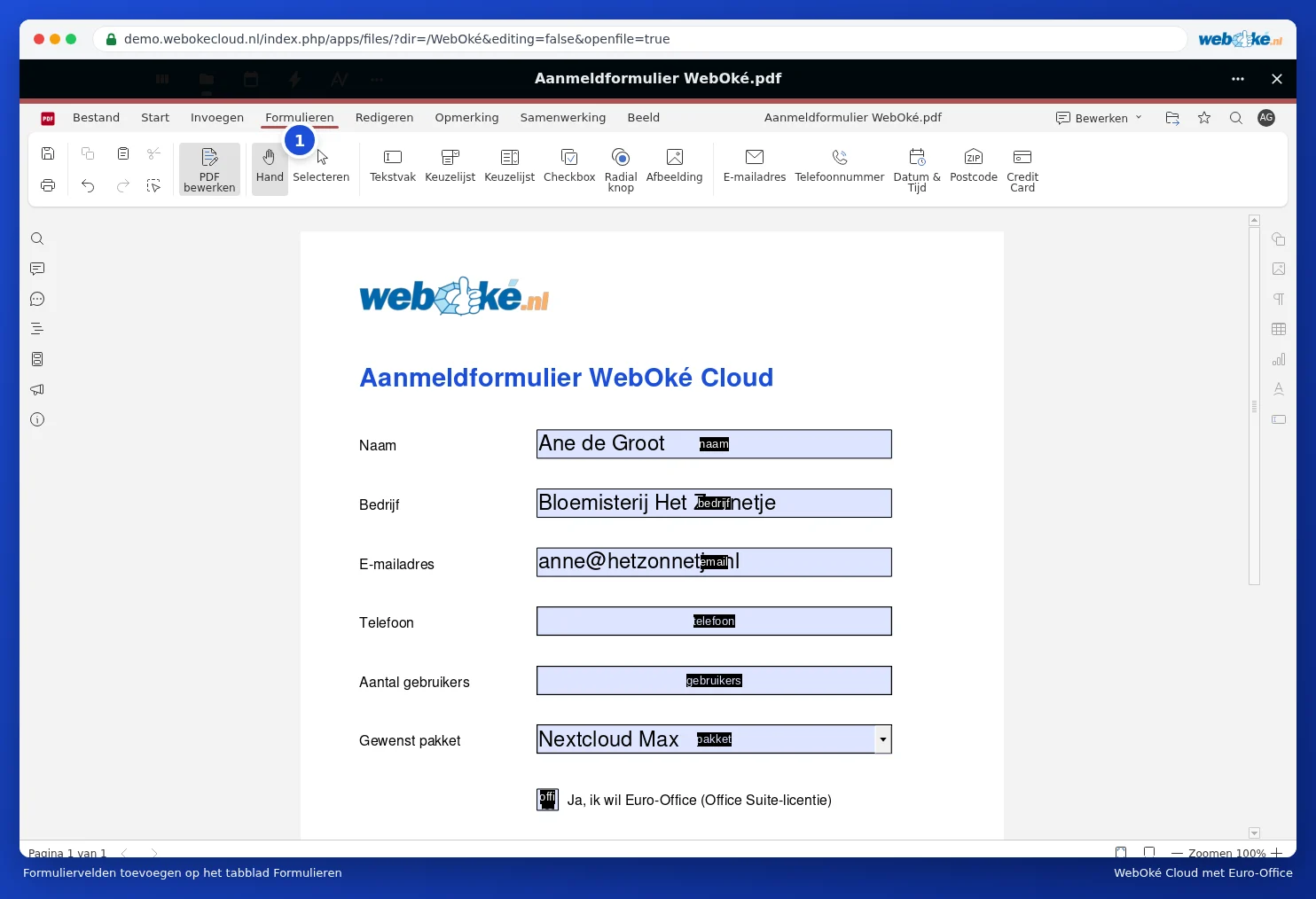Insert a Radial knop field
This screenshot has width=1316, height=899.
(x=621, y=169)
